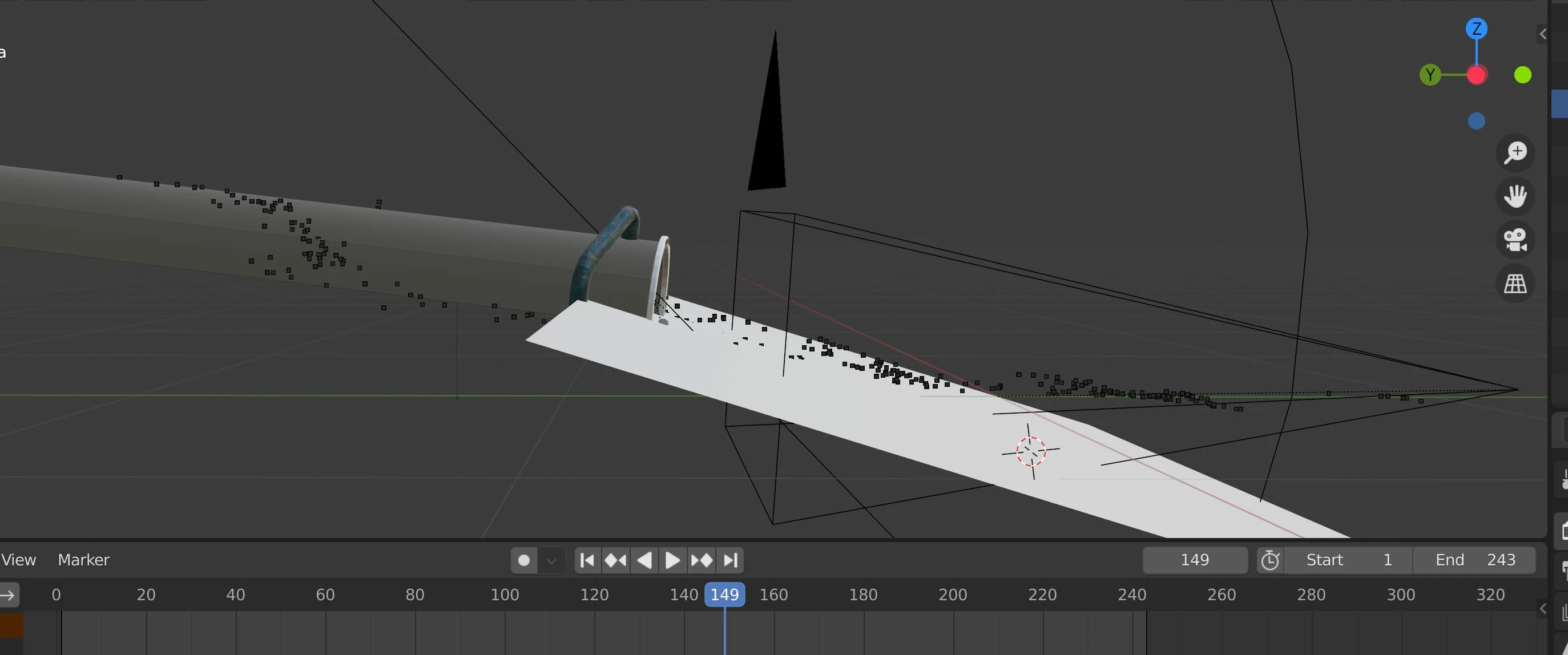Open the Marker menu

(x=83, y=560)
